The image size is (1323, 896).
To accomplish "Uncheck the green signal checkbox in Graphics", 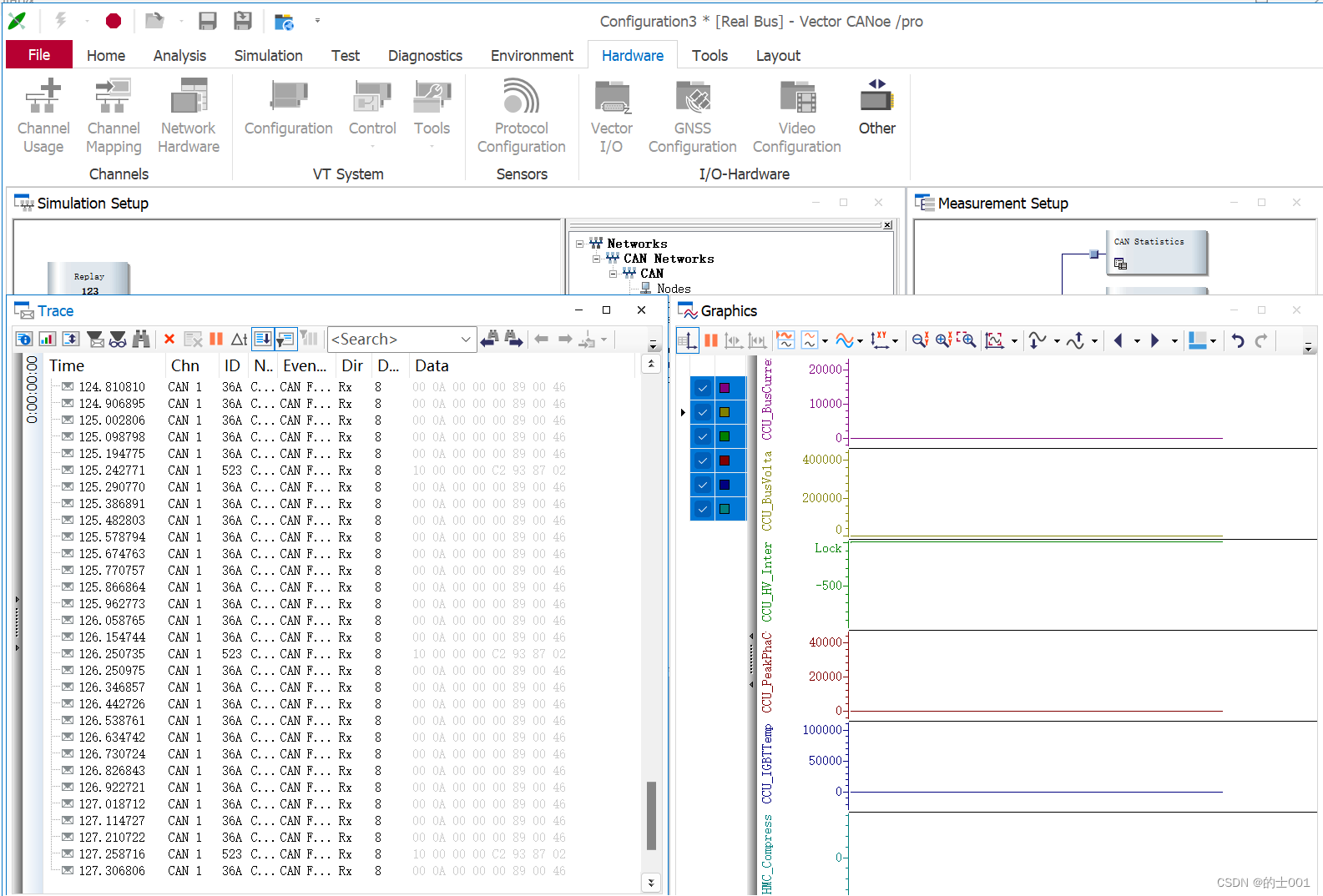I will pyautogui.click(x=703, y=436).
